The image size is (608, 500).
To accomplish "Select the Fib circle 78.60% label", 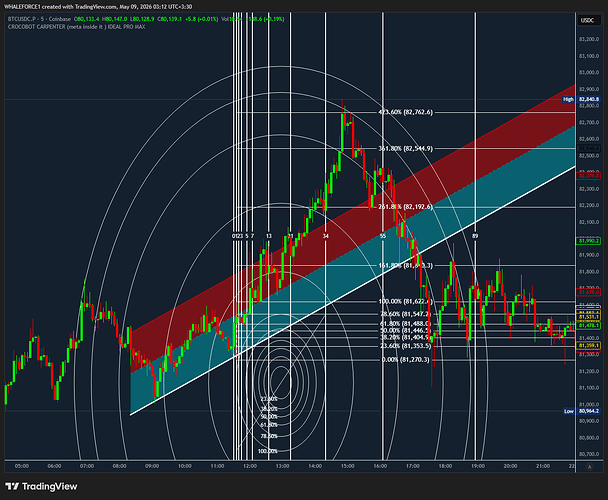I will (269, 436).
